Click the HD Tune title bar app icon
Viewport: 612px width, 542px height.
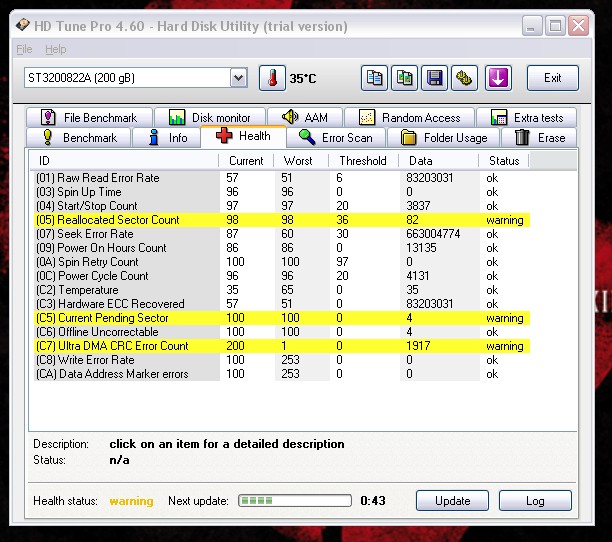[23, 25]
